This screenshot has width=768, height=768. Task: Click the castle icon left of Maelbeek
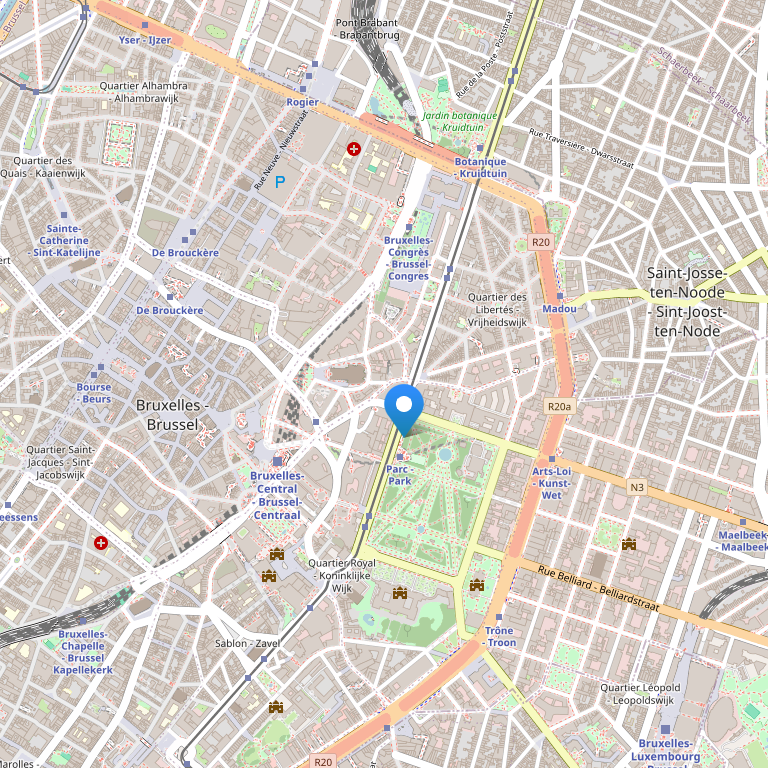pos(629,544)
